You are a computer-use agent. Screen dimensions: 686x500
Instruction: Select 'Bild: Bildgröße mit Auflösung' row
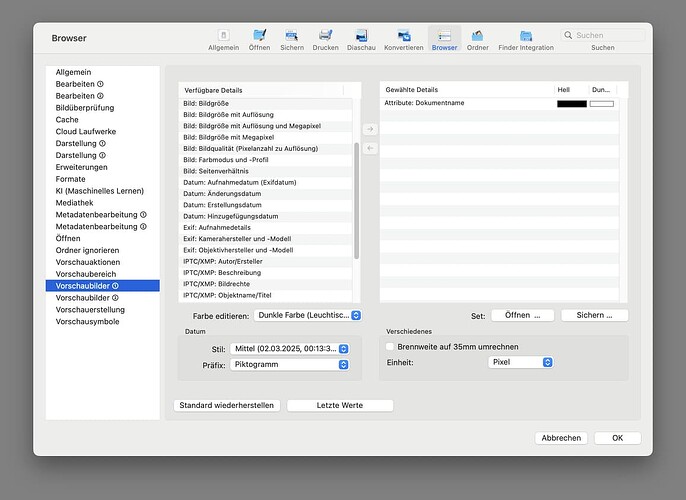click(x=265, y=115)
